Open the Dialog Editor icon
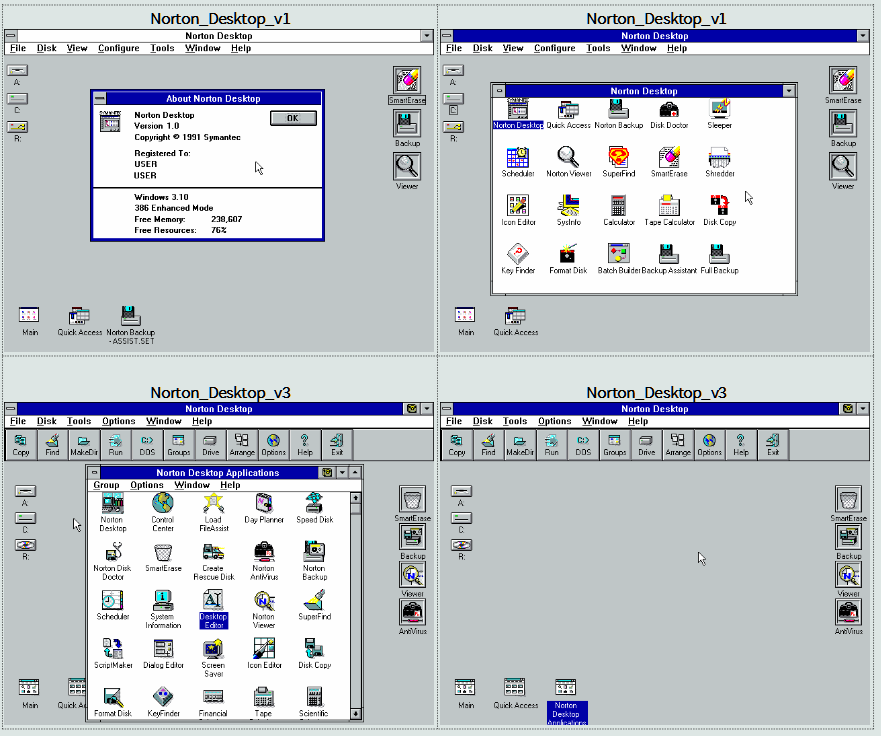This screenshot has width=881, height=736. [x=163, y=653]
